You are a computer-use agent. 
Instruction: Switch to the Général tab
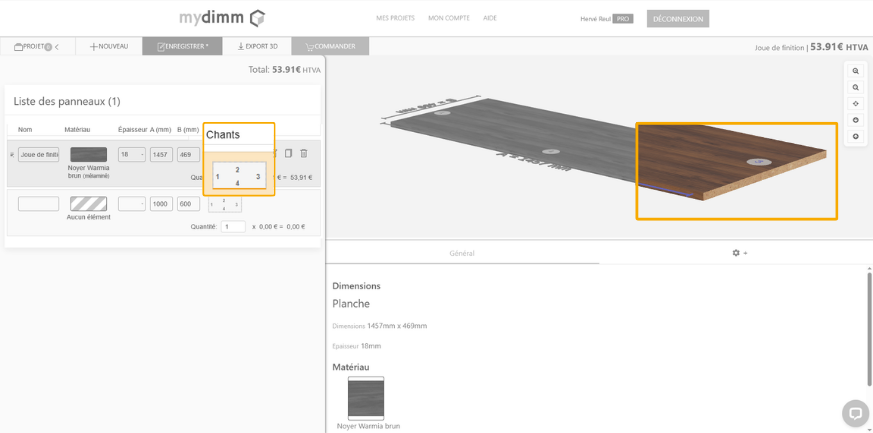pyautogui.click(x=462, y=253)
